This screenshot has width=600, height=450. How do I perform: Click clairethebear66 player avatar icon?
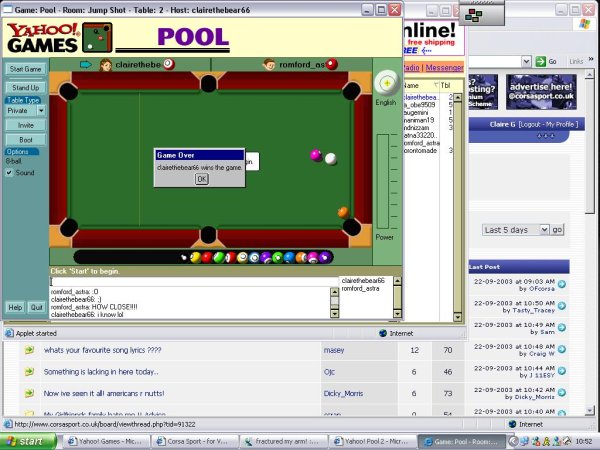click(x=106, y=65)
